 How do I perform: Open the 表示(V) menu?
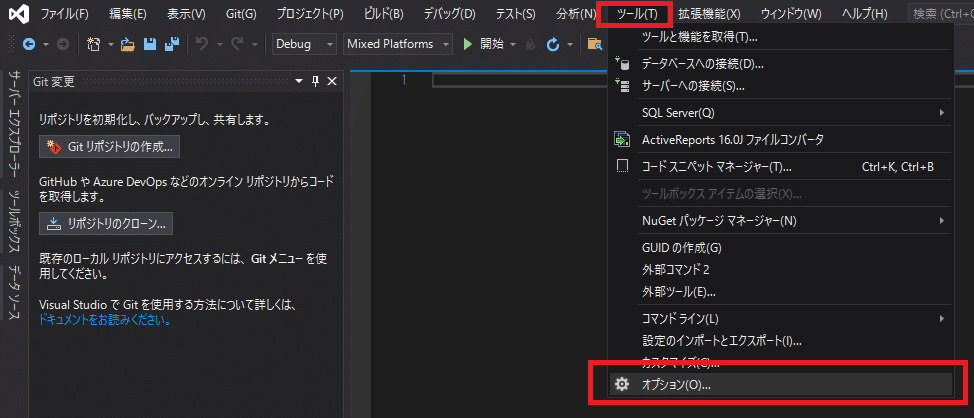(x=186, y=14)
